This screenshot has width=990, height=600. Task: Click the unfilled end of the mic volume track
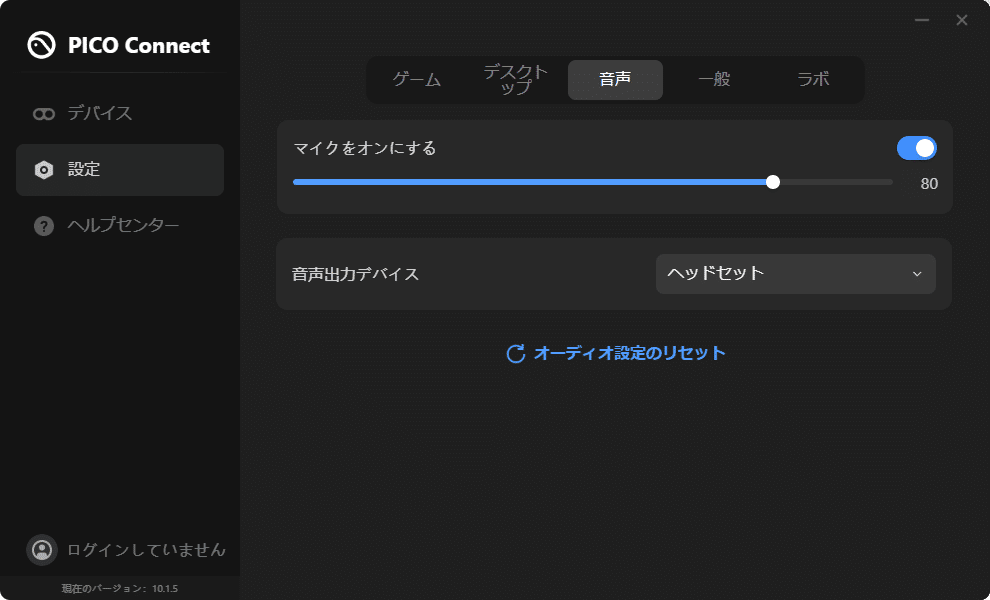pyautogui.click(x=836, y=183)
